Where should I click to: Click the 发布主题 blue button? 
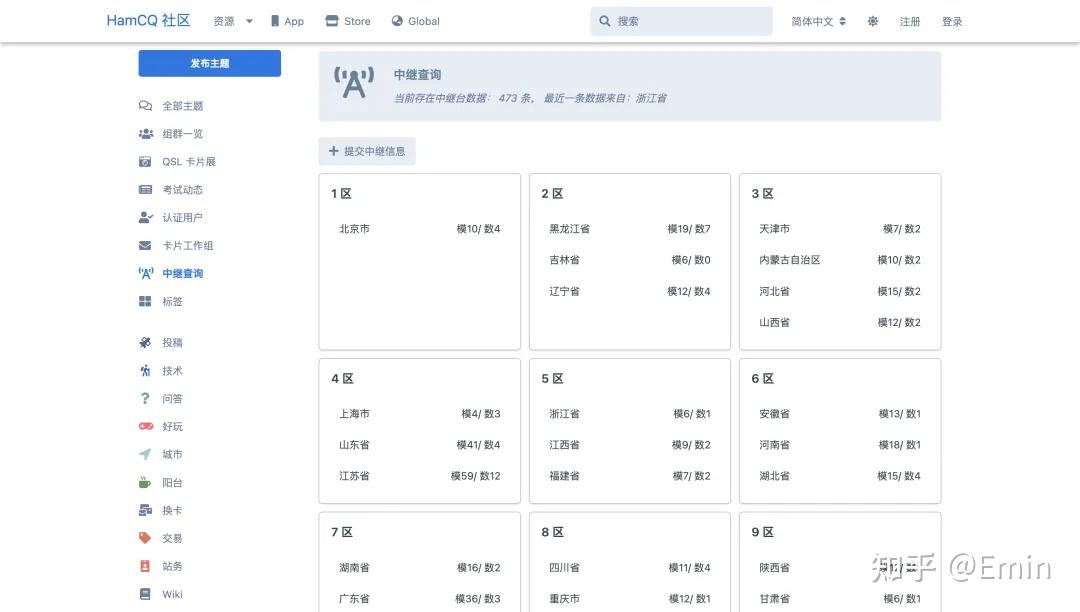tap(209, 62)
